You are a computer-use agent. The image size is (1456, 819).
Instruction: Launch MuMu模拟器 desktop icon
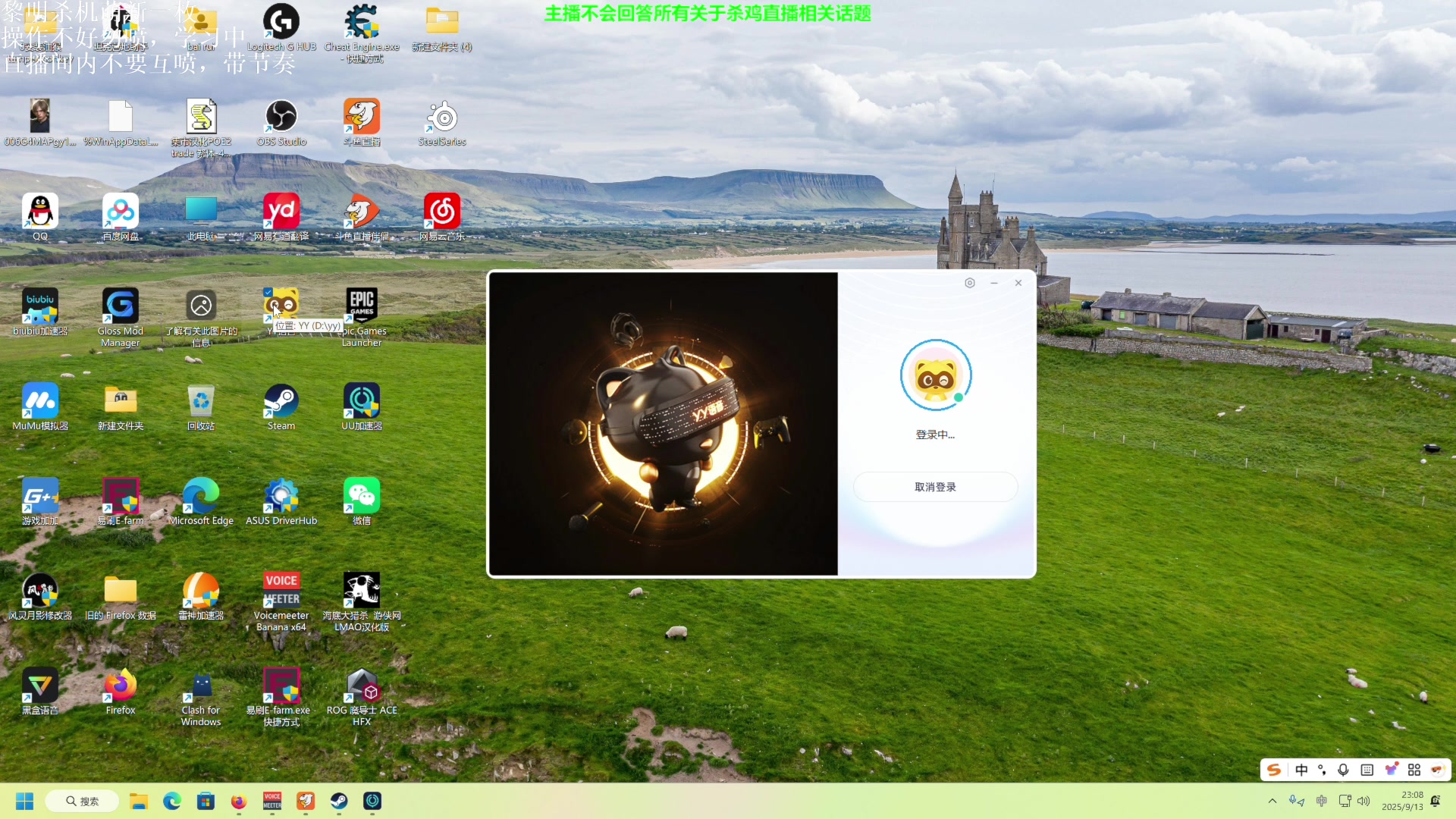40,406
